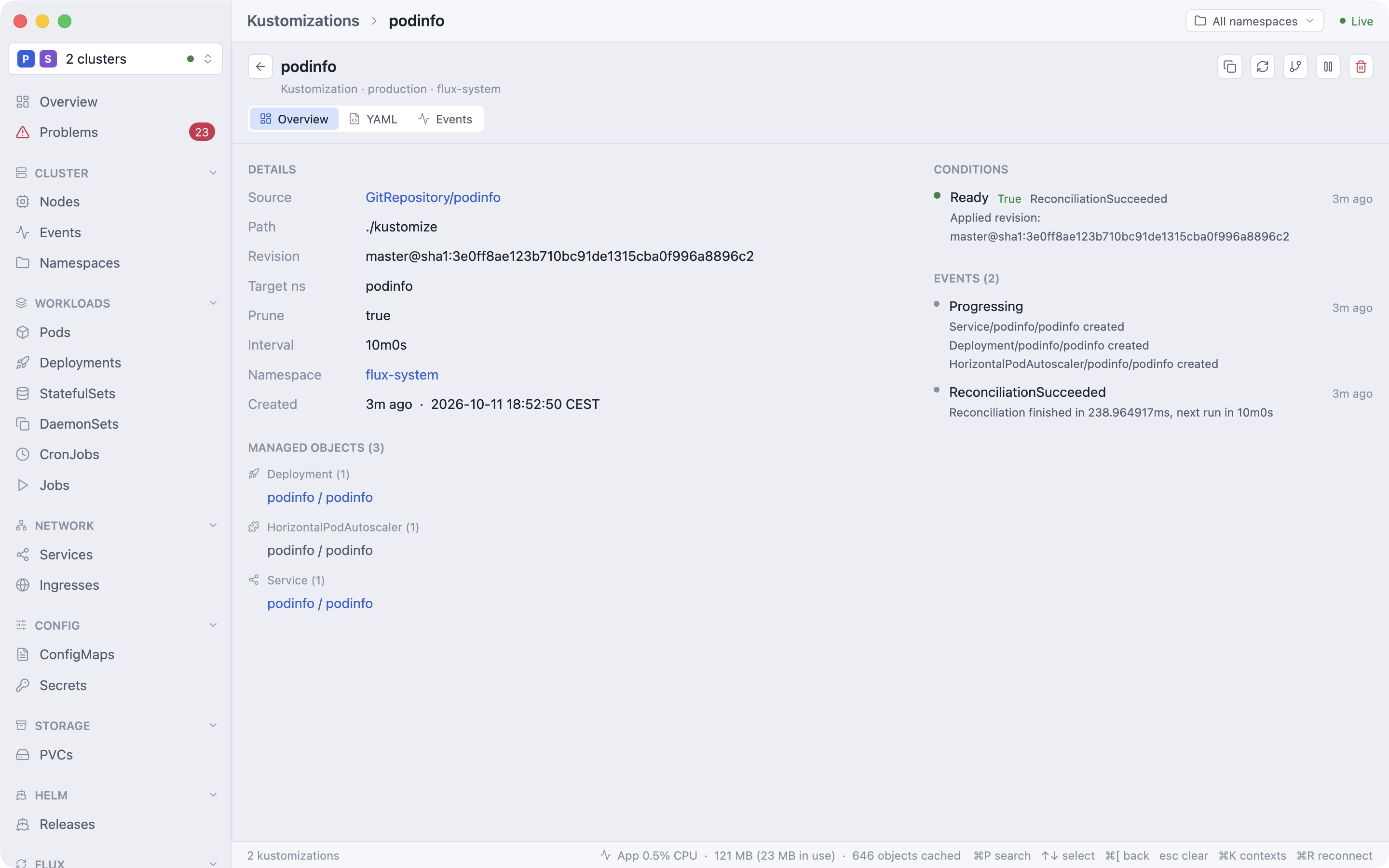Click the copy icon in podinfo header

coord(1229,67)
